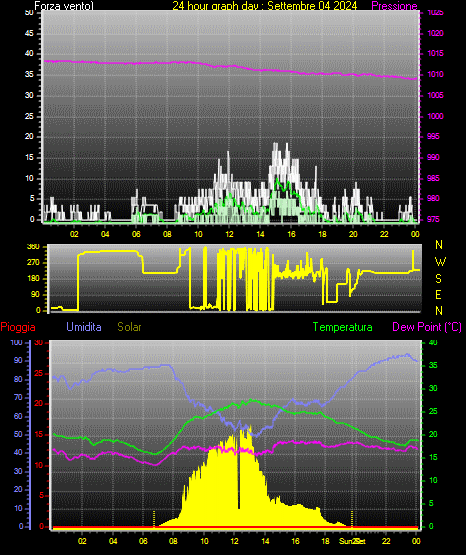Click the red 15 on the rain axis
Viewport: 466px width, 555px height.
39,435
